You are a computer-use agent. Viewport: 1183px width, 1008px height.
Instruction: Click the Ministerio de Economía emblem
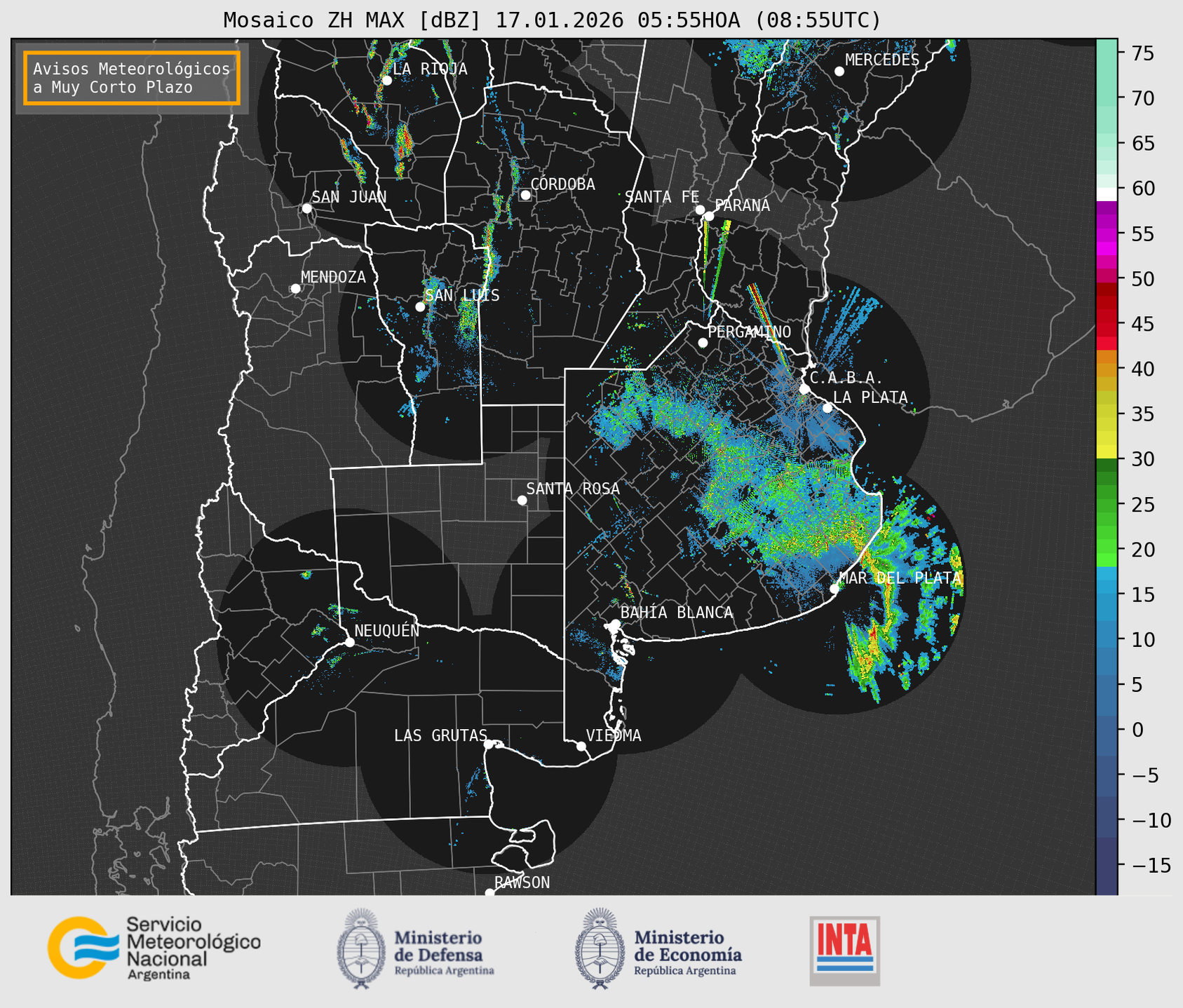600,948
